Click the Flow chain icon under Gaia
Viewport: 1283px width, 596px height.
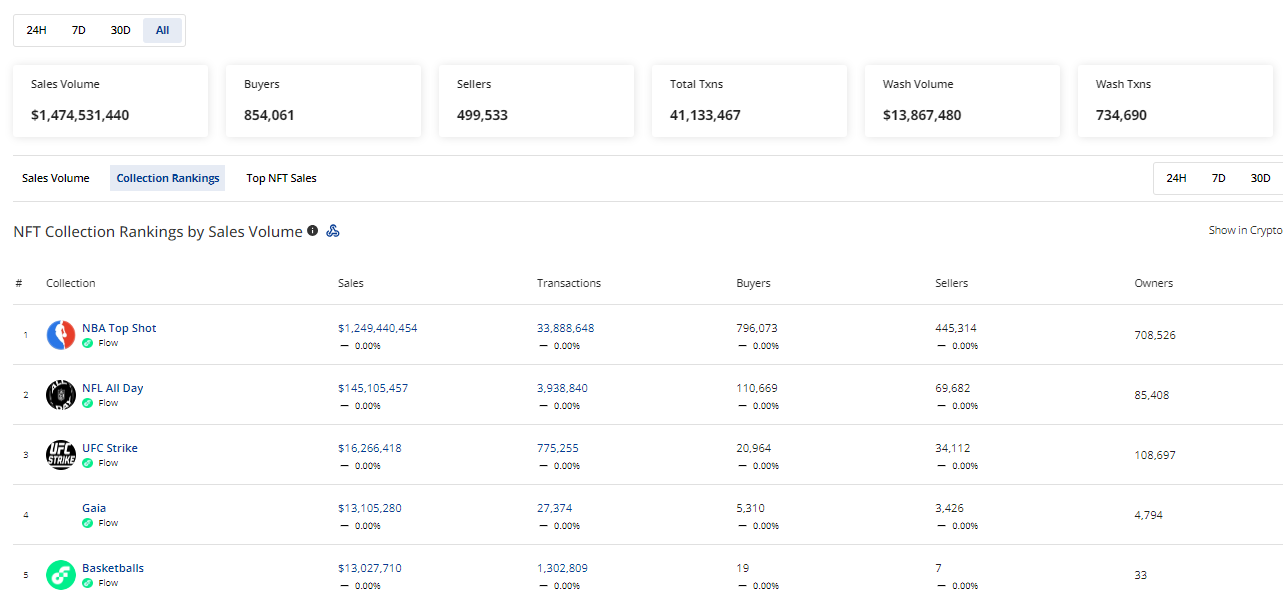[x=88, y=523]
